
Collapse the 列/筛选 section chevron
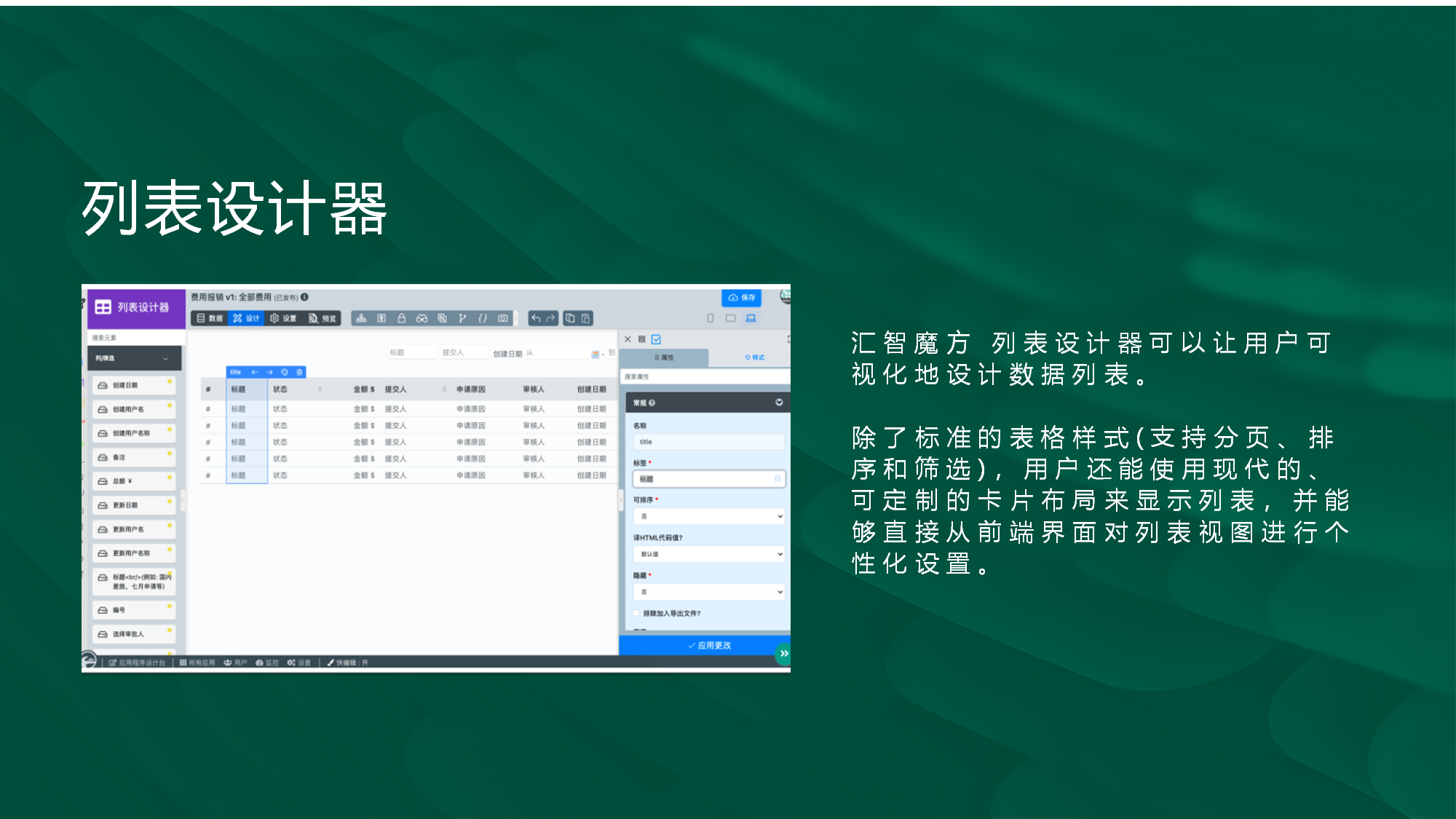coord(165,358)
